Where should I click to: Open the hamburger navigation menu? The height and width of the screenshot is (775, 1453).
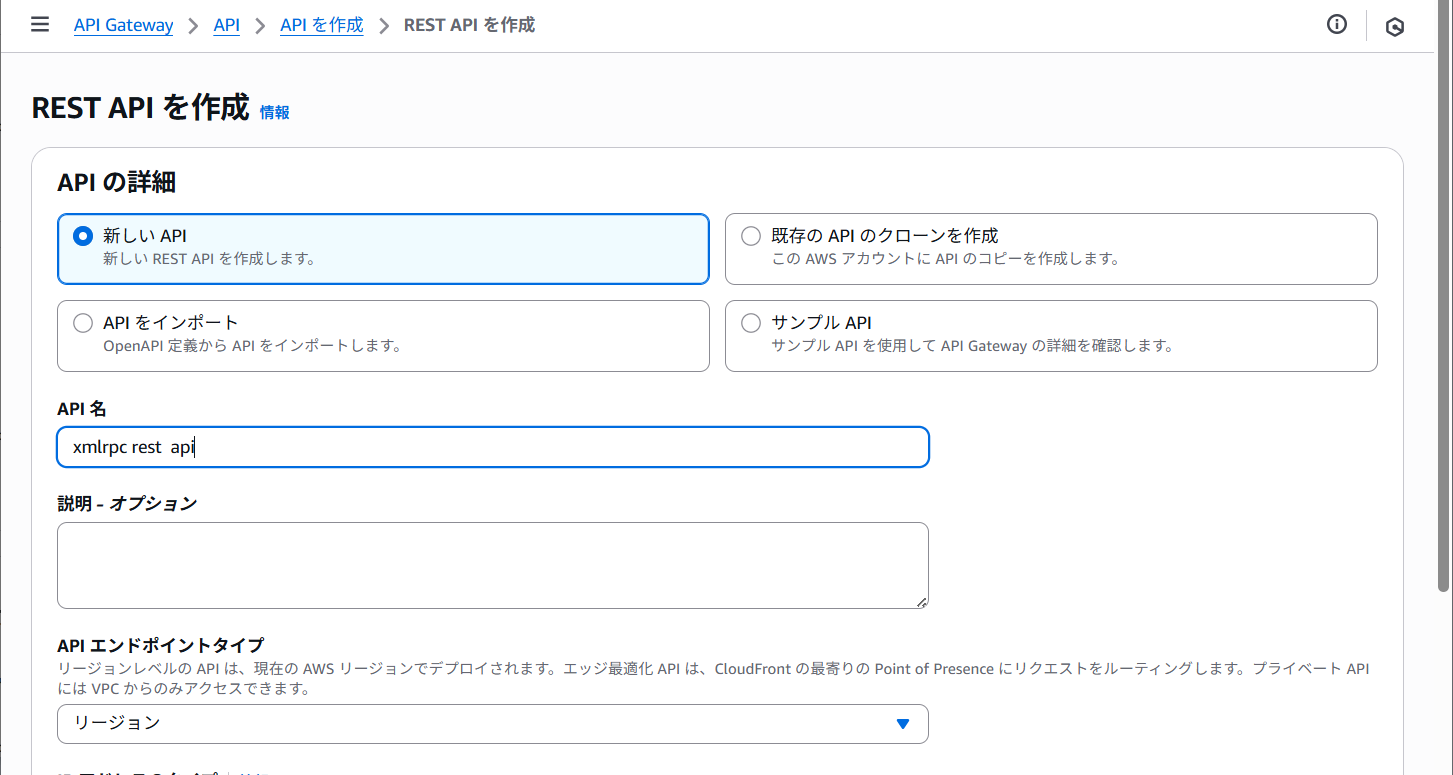40,25
